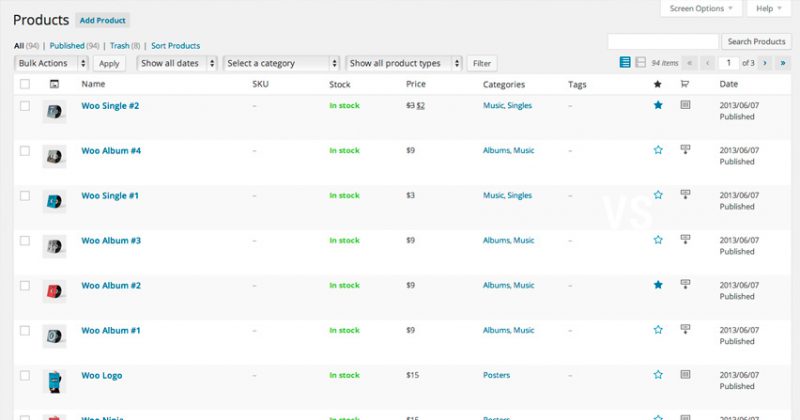The height and width of the screenshot is (420, 800).
Task: Open Show all product types dropdown
Action: pos(404,63)
